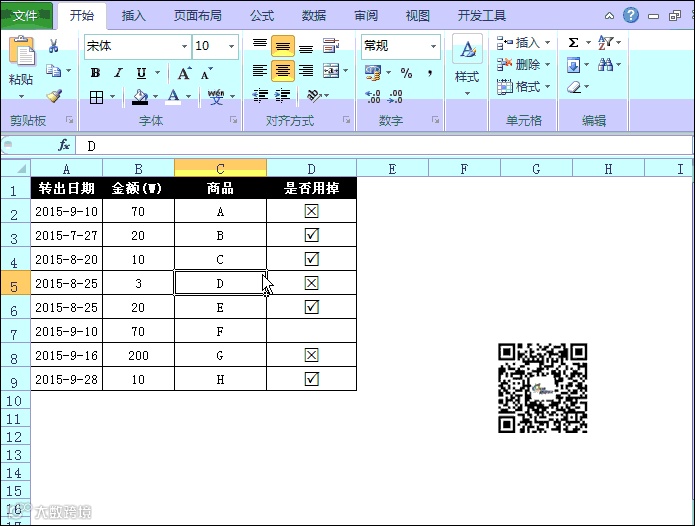The width and height of the screenshot is (695, 526).
Task: Align text right
Action: pyautogui.click(x=306, y=70)
